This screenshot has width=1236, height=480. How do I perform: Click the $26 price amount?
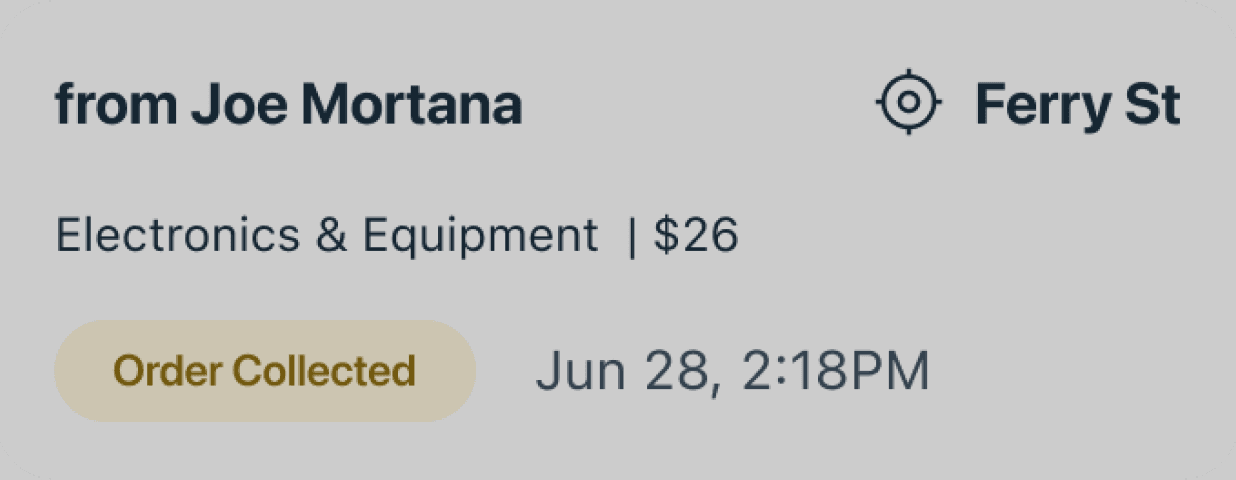pos(696,236)
